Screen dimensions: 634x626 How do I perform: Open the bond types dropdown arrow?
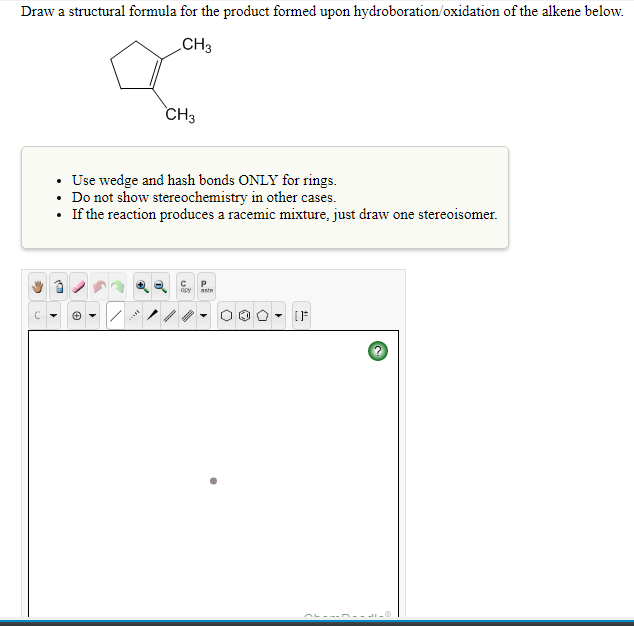click(203, 315)
